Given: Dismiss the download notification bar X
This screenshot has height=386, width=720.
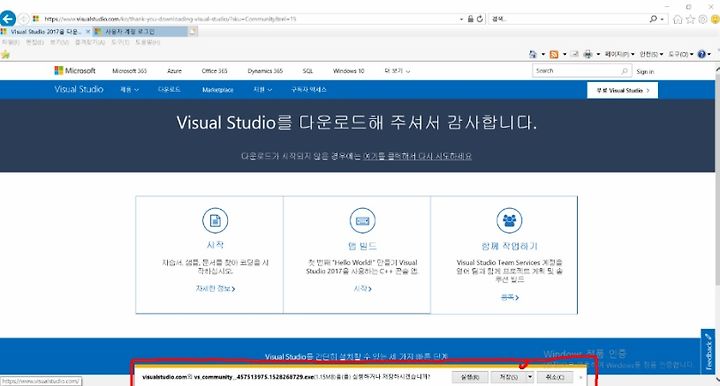Looking at the screenshot, I should (x=581, y=377).
